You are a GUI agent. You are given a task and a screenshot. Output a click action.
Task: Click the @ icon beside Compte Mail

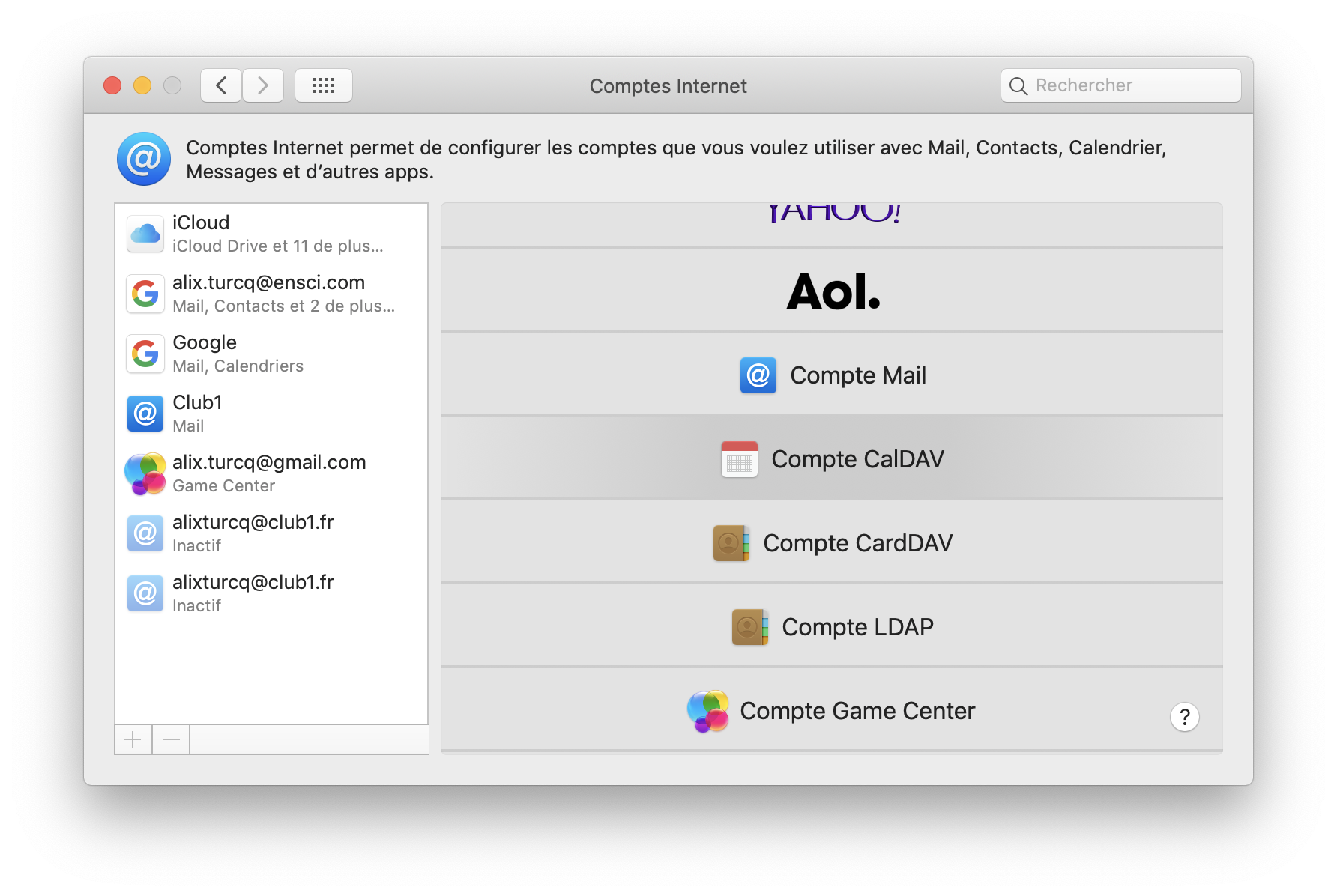(x=758, y=375)
